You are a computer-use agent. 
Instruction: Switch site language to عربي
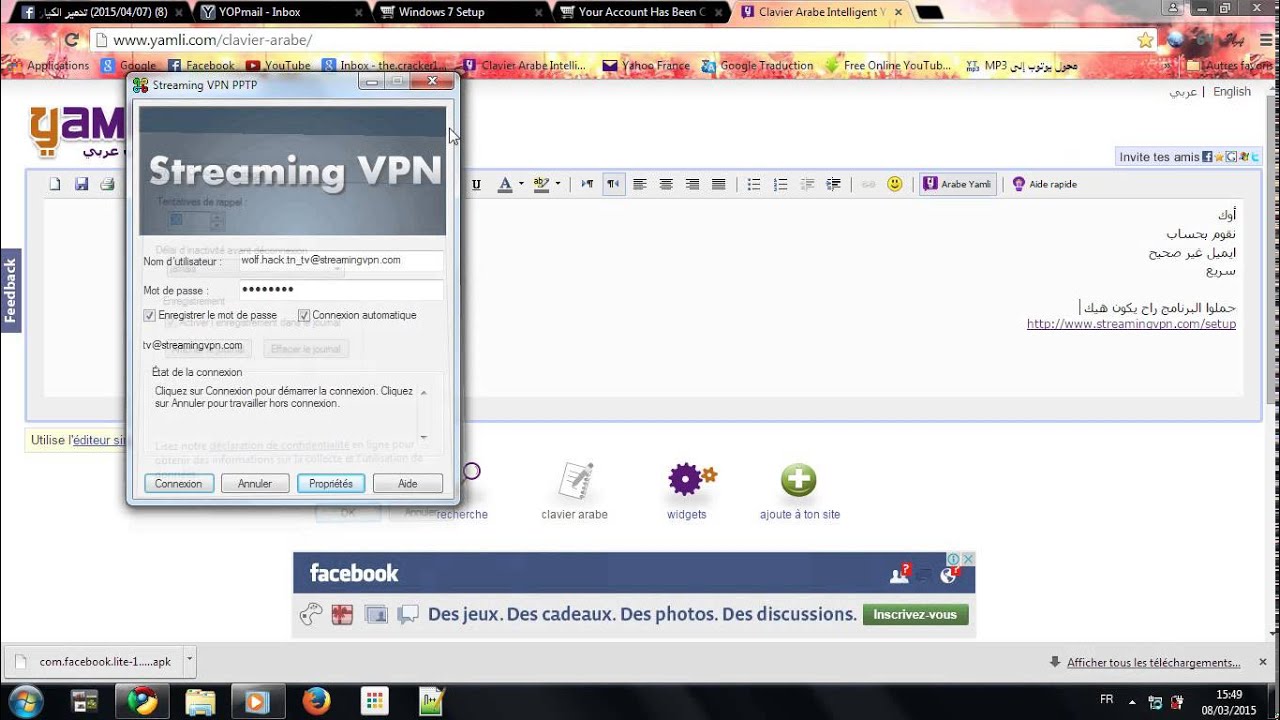tap(1184, 91)
